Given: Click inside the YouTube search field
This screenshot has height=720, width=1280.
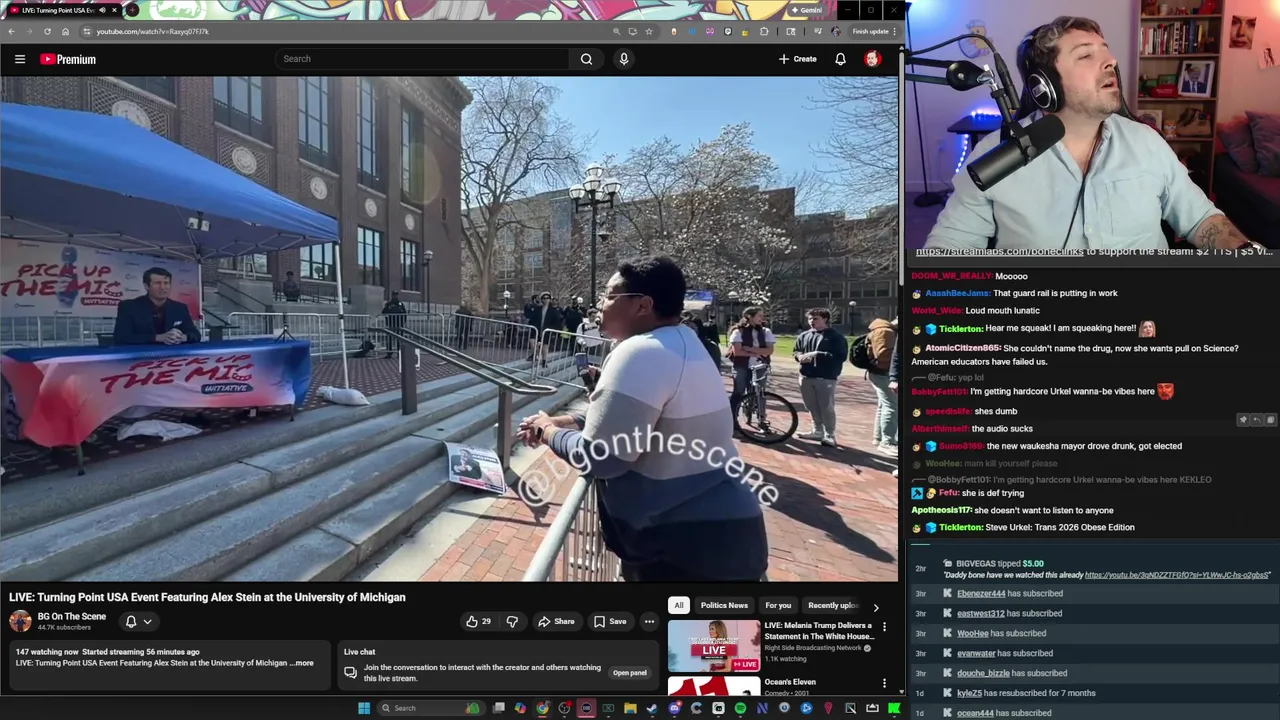Looking at the screenshot, I should pyautogui.click(x=422, y=59).
